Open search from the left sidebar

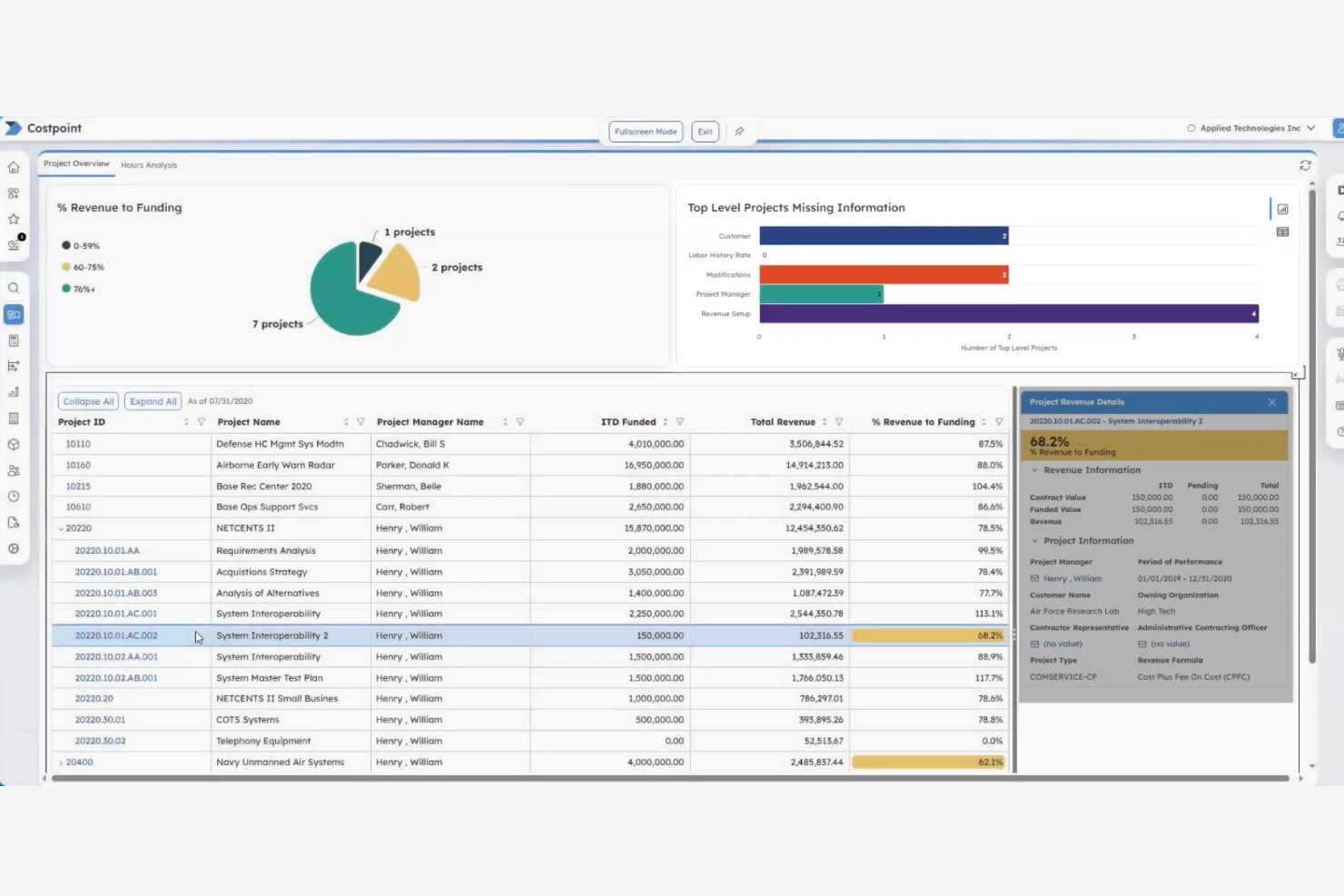[14, 288]
